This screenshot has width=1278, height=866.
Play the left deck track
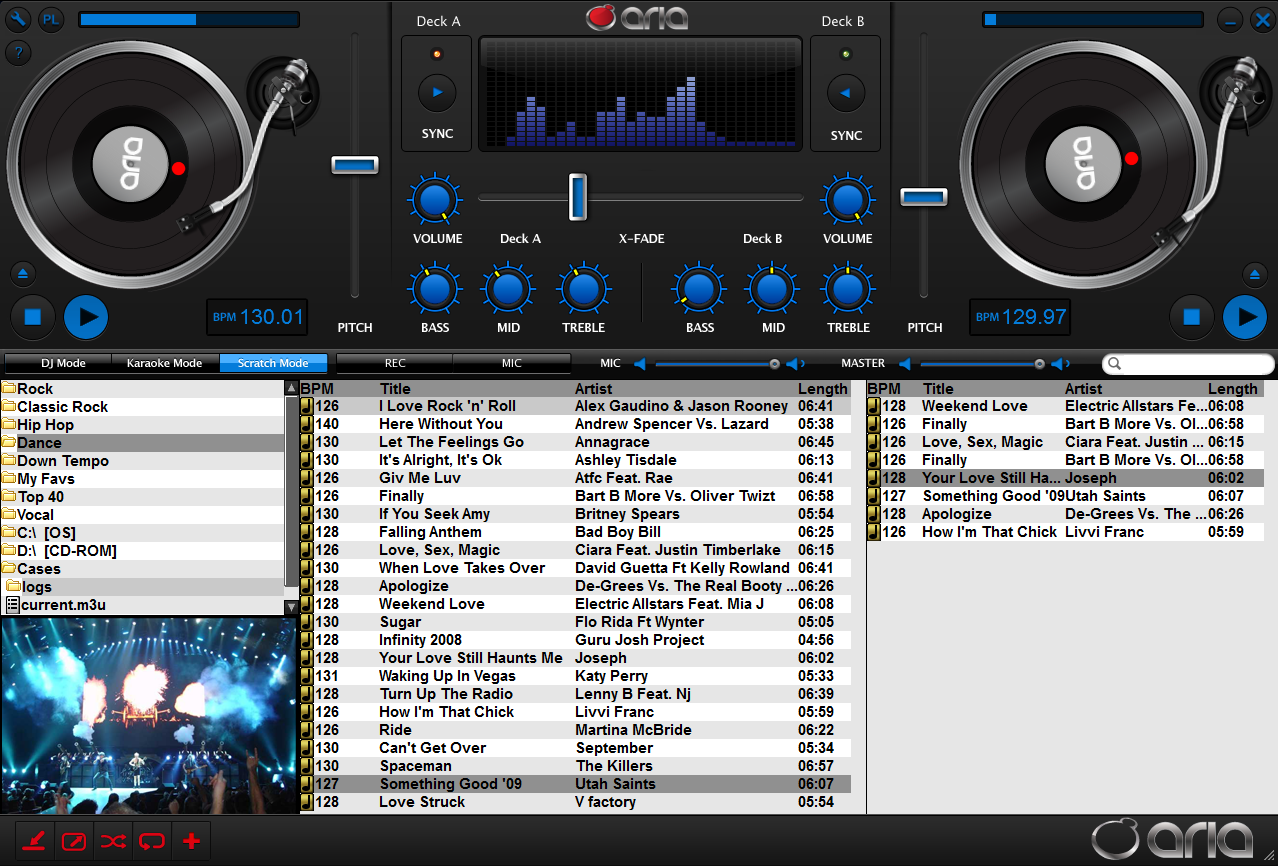(x=86, y=317)
